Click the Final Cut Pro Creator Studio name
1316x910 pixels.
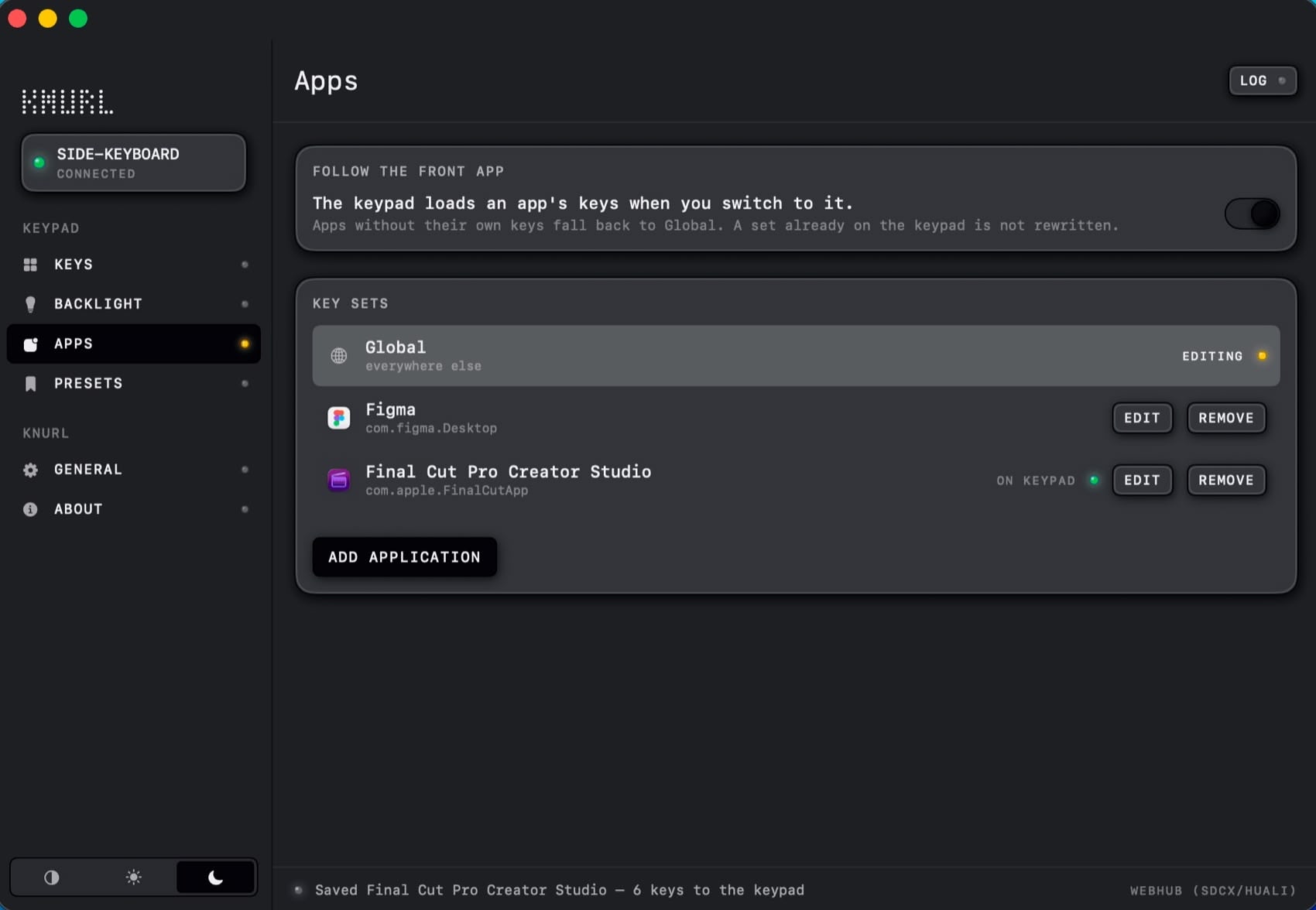tap(508, 471)
